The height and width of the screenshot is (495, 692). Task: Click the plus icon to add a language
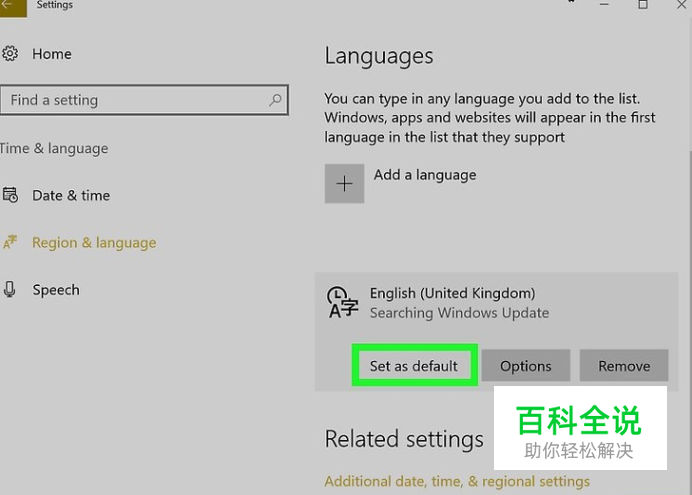click(344, 184)
